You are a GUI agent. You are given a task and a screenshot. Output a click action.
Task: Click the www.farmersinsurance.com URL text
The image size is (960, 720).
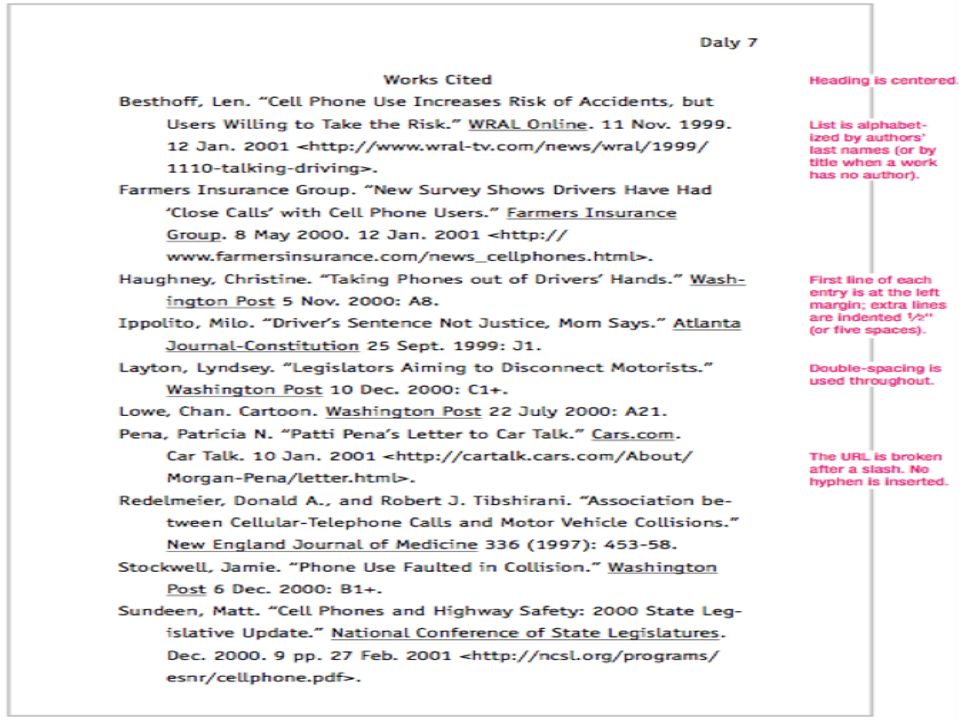tap(408, 257)
